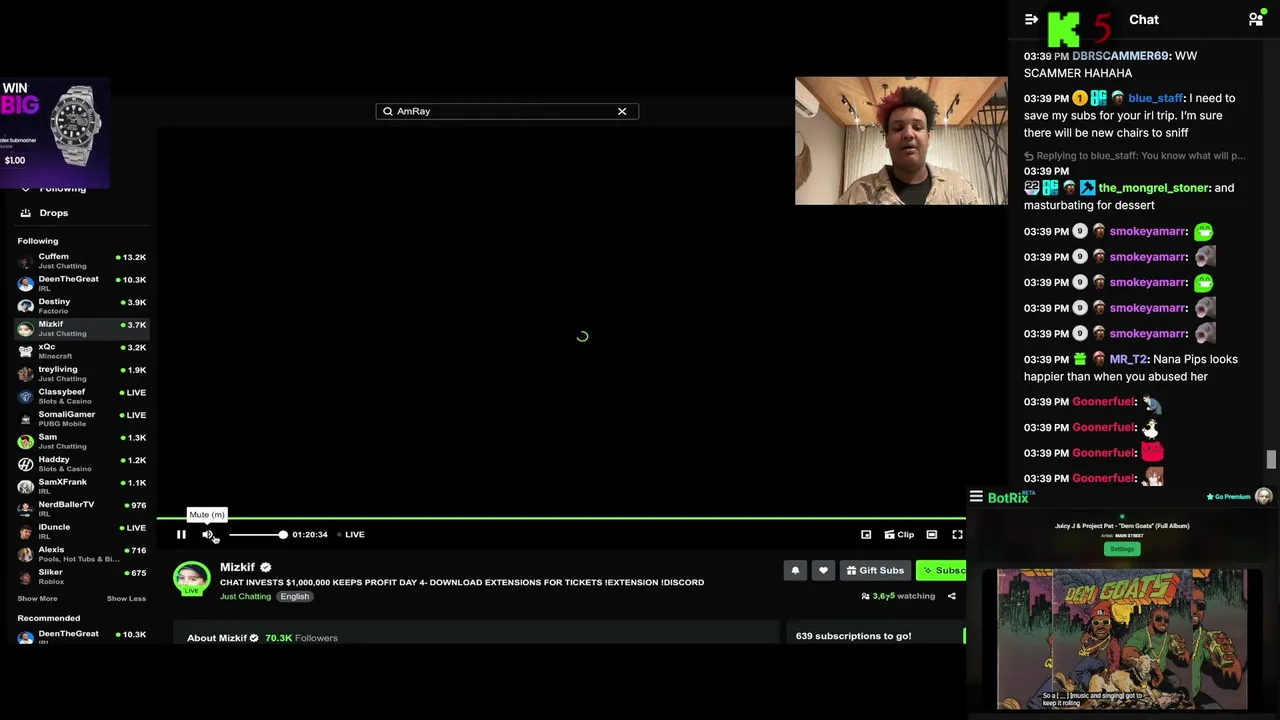
Task: Open NerdBallerTV's channel
Action: coord(82,508)
